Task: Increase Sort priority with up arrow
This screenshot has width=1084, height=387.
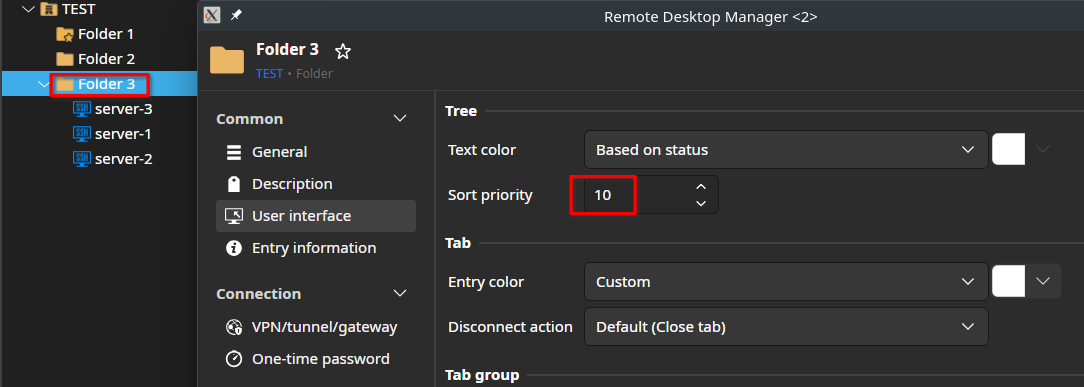Action: [x=701, y=187]
